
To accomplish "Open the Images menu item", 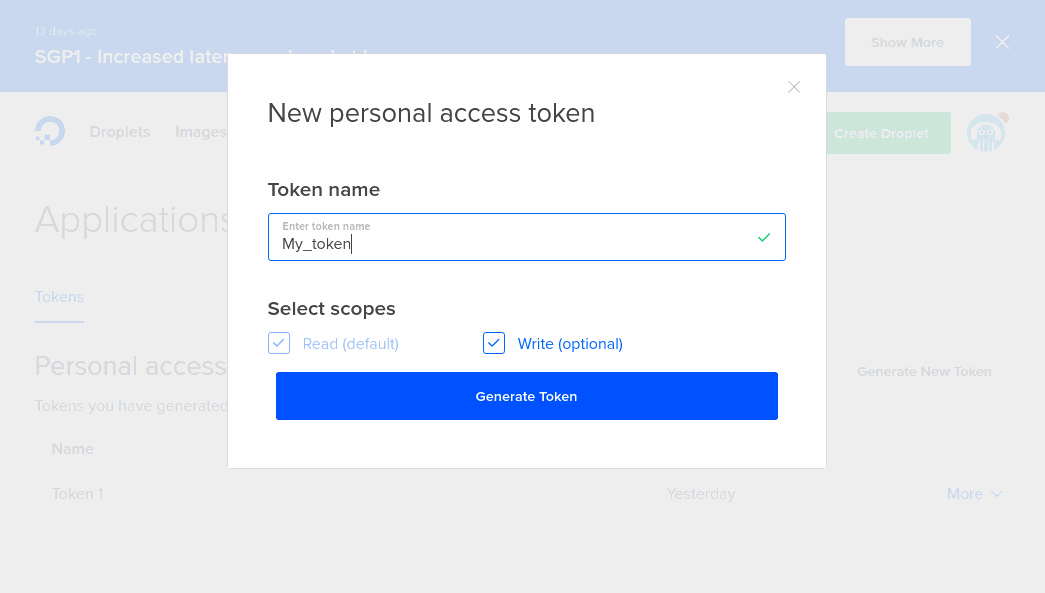I will click(201, 132).
